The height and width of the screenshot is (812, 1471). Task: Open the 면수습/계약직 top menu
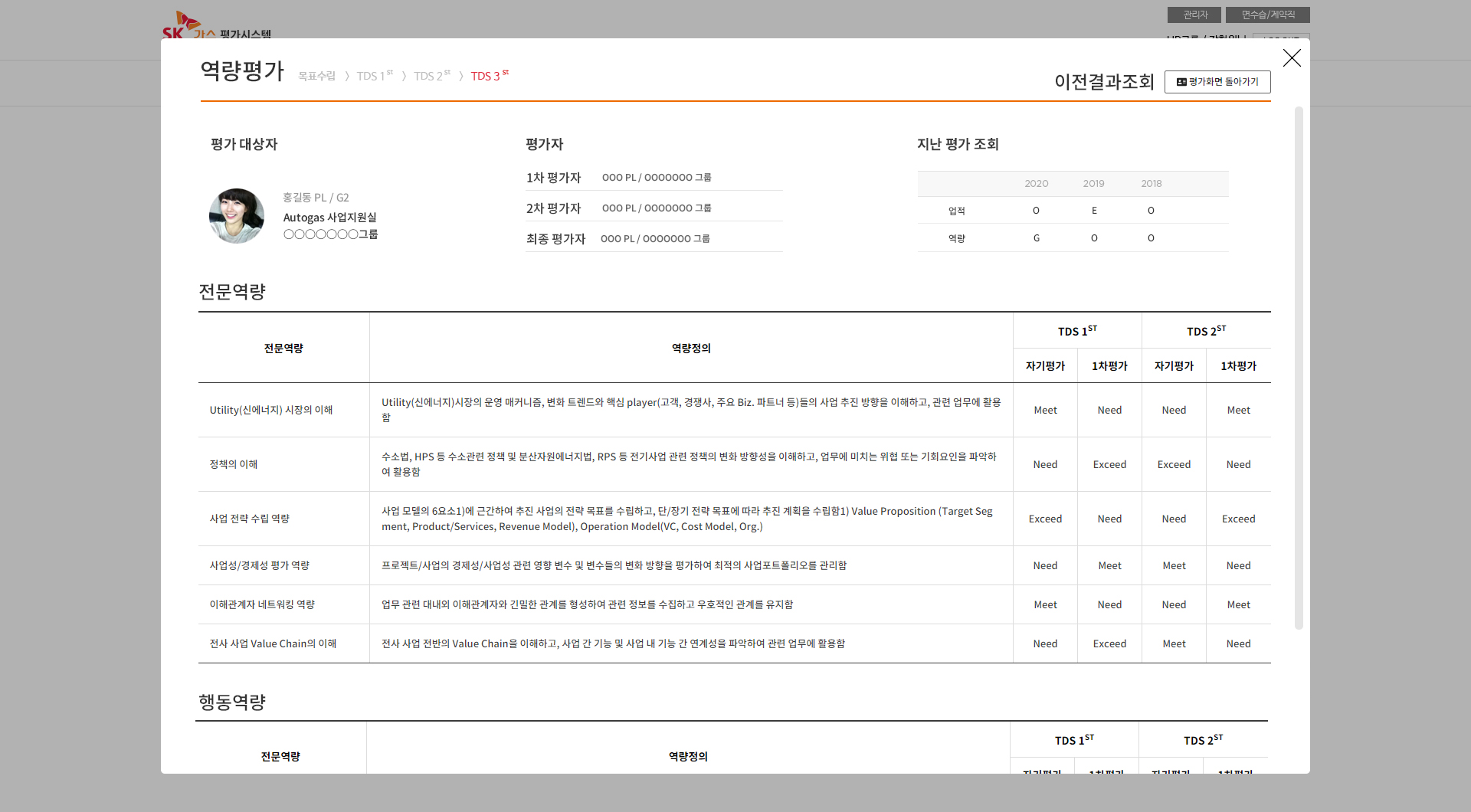1267,15
